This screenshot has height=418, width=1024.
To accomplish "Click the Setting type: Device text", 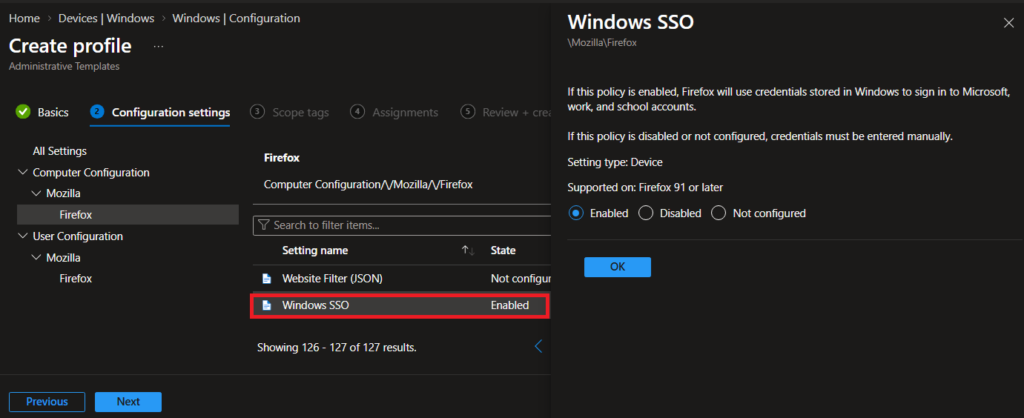I will pyautogui.click(x=615, y=162).
